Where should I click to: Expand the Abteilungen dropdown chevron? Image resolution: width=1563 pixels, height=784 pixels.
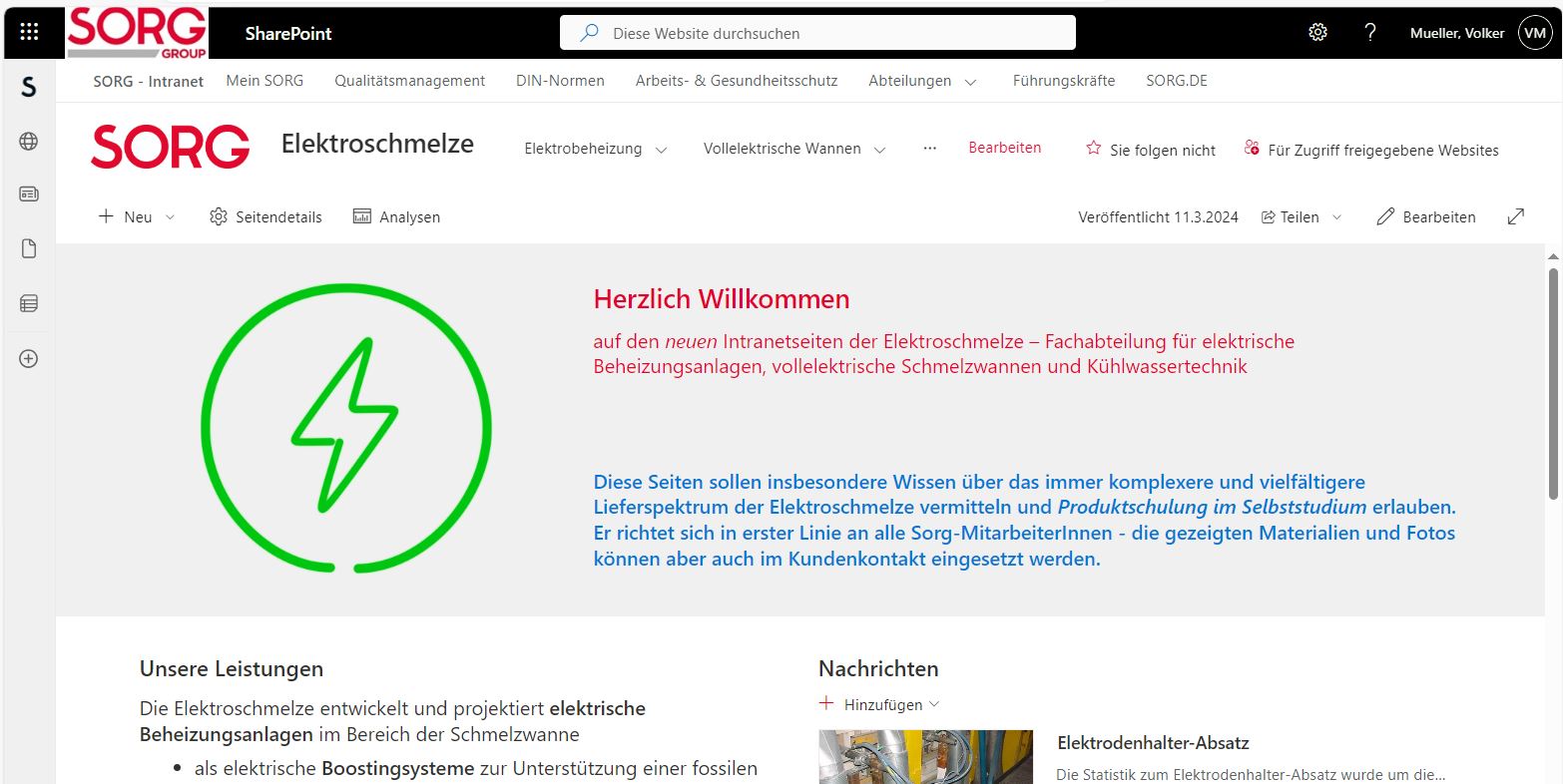970,82
